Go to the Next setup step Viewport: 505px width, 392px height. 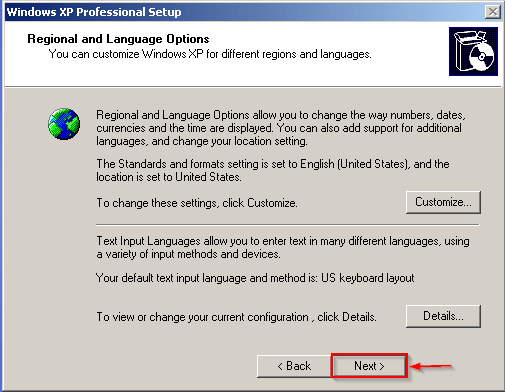click(x=369, y=366)
